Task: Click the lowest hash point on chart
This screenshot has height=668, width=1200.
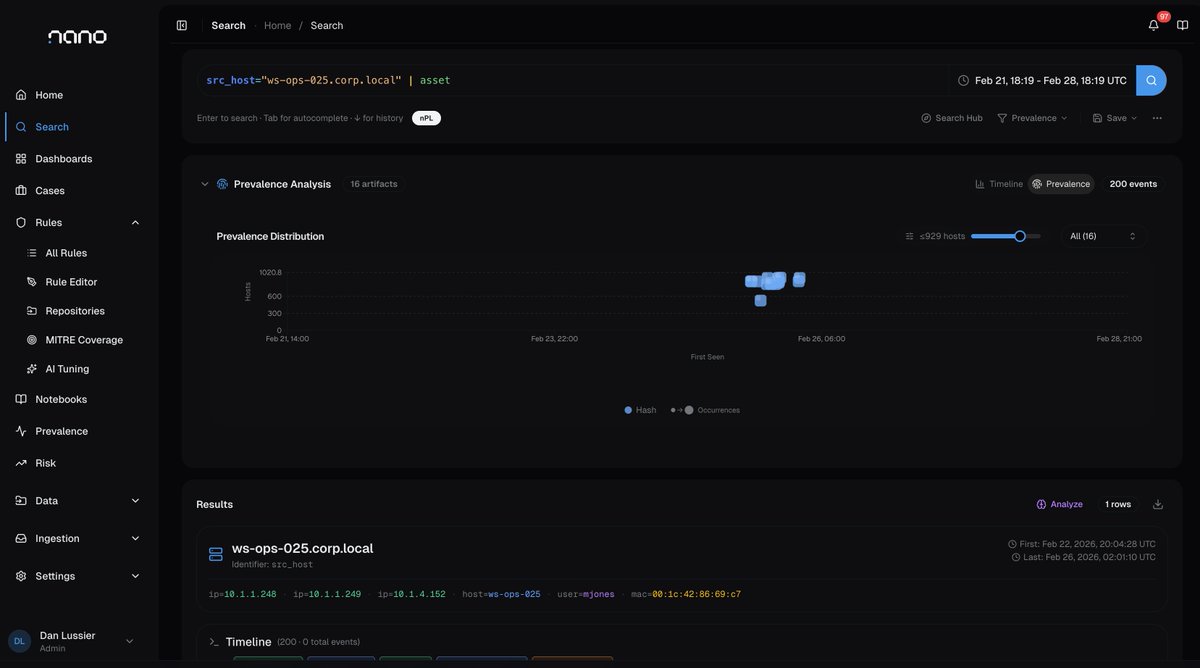Action: pyautogui.click(x=760, y=301)
